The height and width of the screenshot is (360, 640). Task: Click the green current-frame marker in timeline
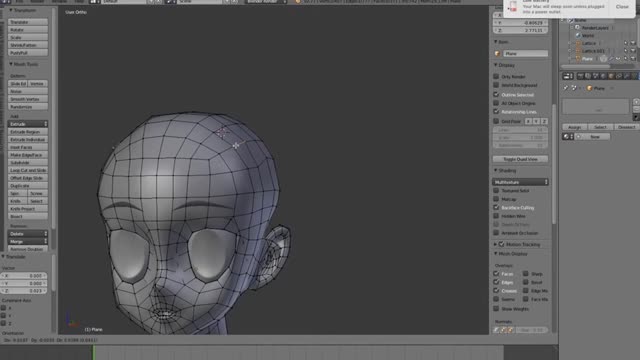93,352
